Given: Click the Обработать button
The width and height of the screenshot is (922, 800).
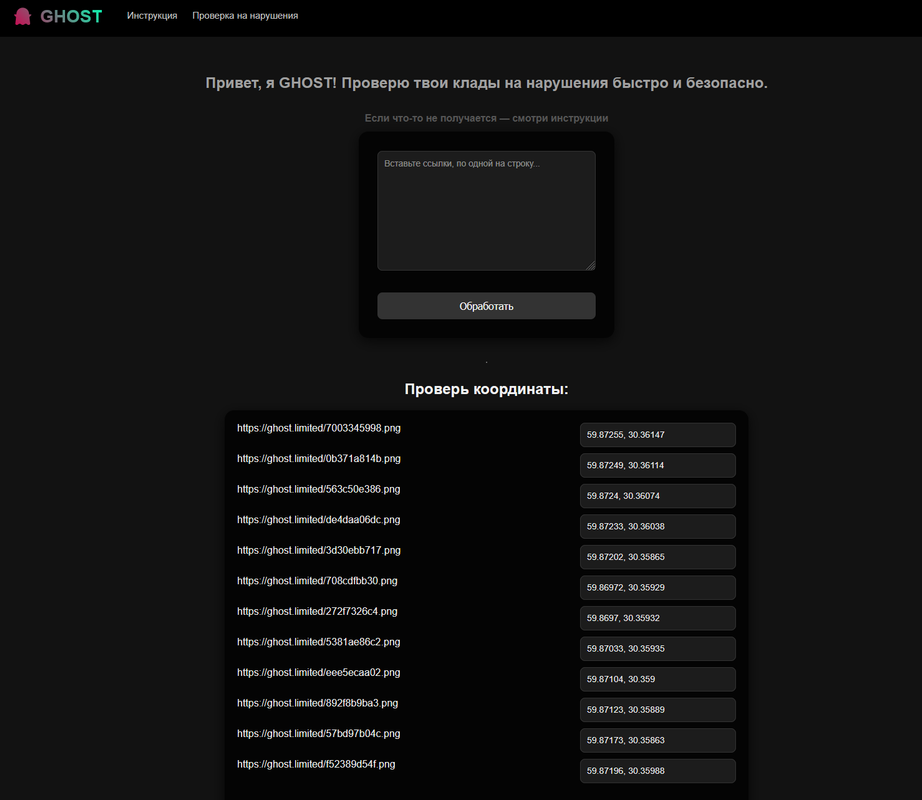Looking at the screenshot, I should coord(486,306).
